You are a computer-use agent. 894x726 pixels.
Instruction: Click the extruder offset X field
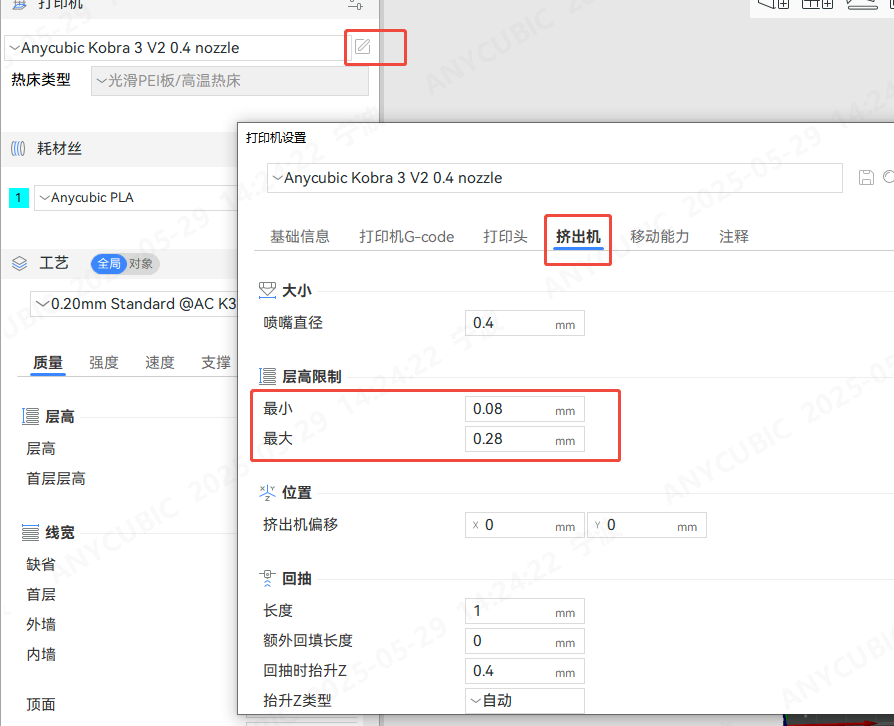coord(525,525)
